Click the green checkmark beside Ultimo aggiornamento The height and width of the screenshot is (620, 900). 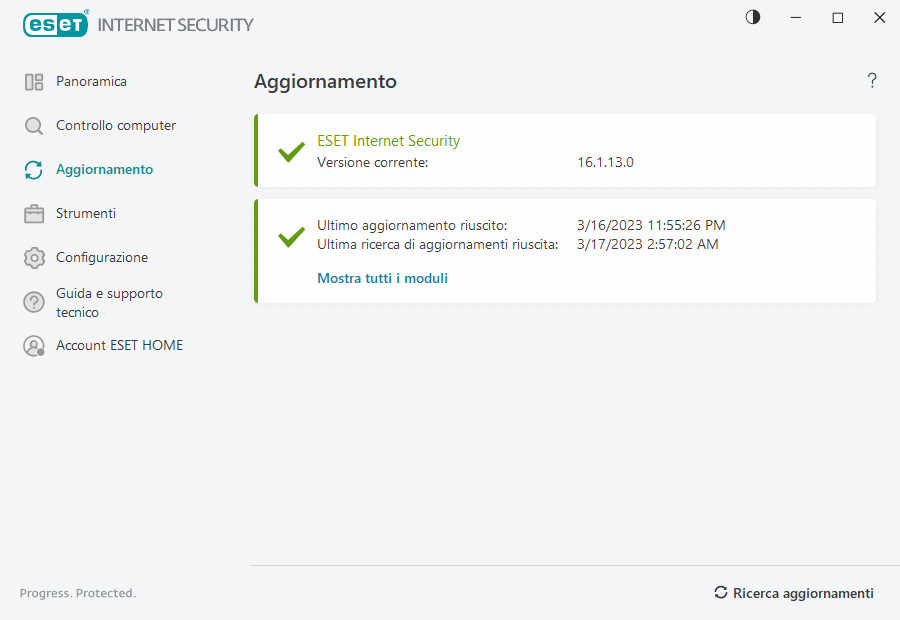click(291, 237)
